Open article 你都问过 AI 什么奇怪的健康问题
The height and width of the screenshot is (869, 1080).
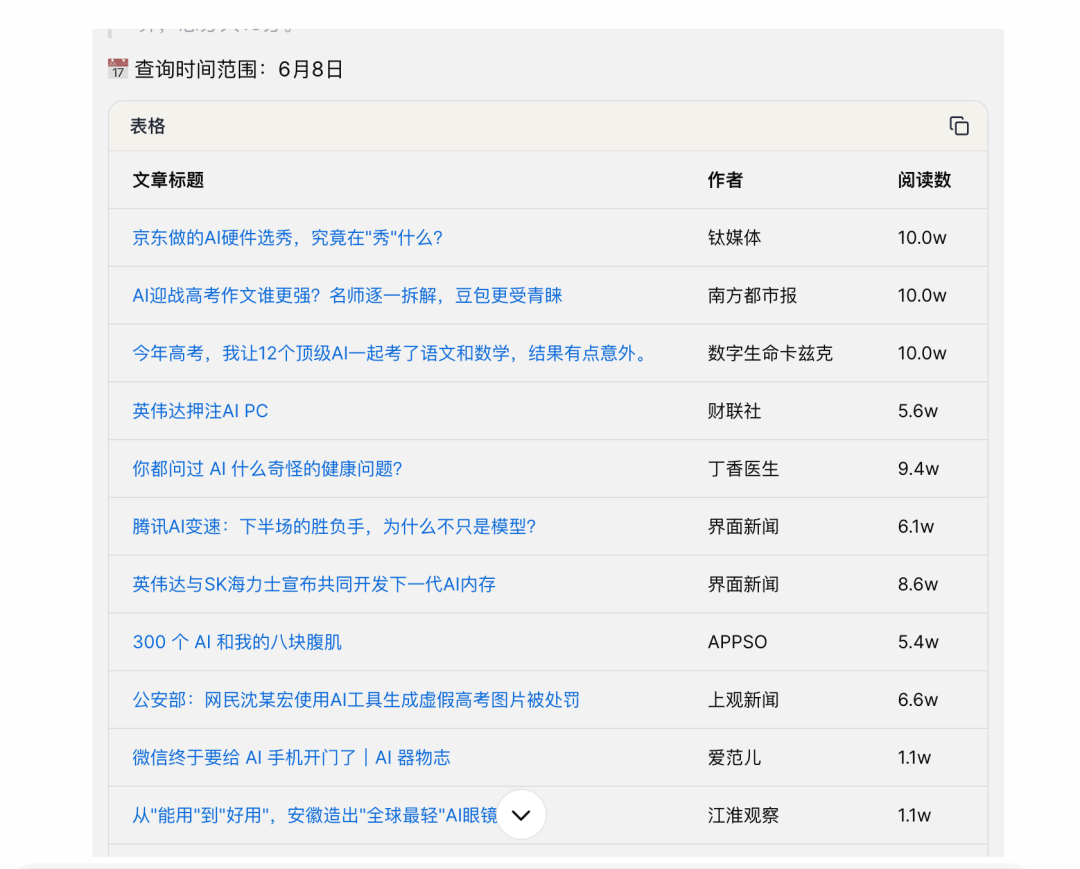[x=267, y=469]
